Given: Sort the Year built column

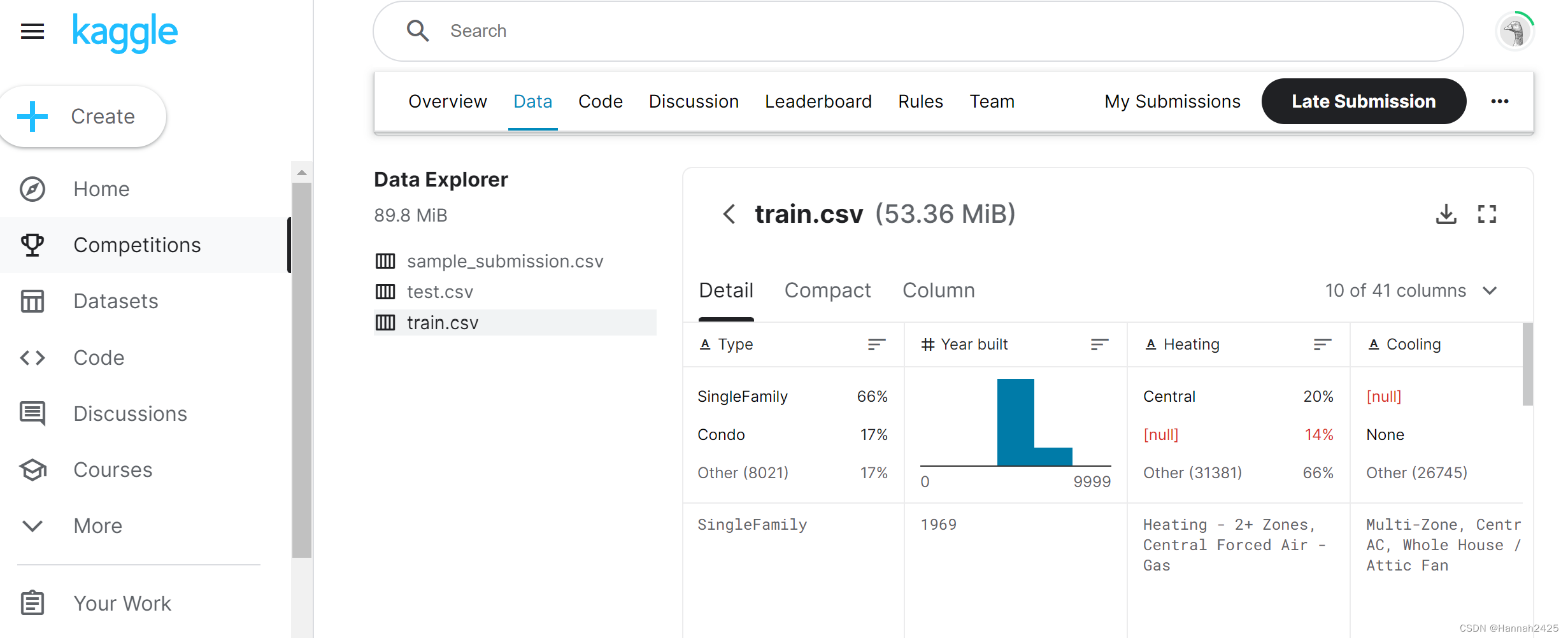Looking at the screenshot, I should click(1100, 344).
